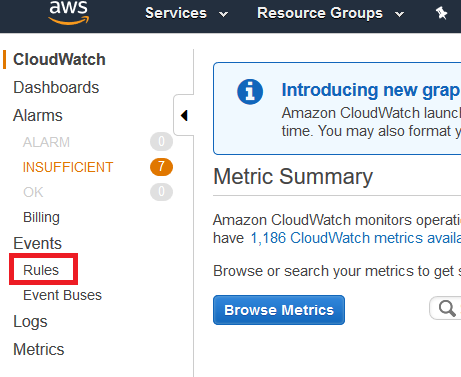Screen dimensions: 461x377
Task: Click the orange INSUFFICIENT count badge 7
Action: (x=161, y=167)
